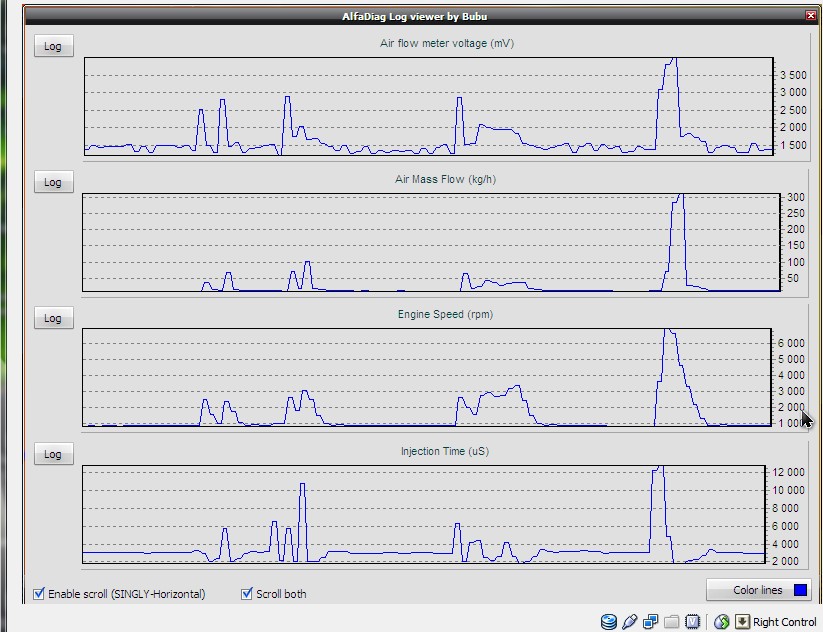
Task: Uncheck the Scroll both checkbox
Action: point(247,594)
